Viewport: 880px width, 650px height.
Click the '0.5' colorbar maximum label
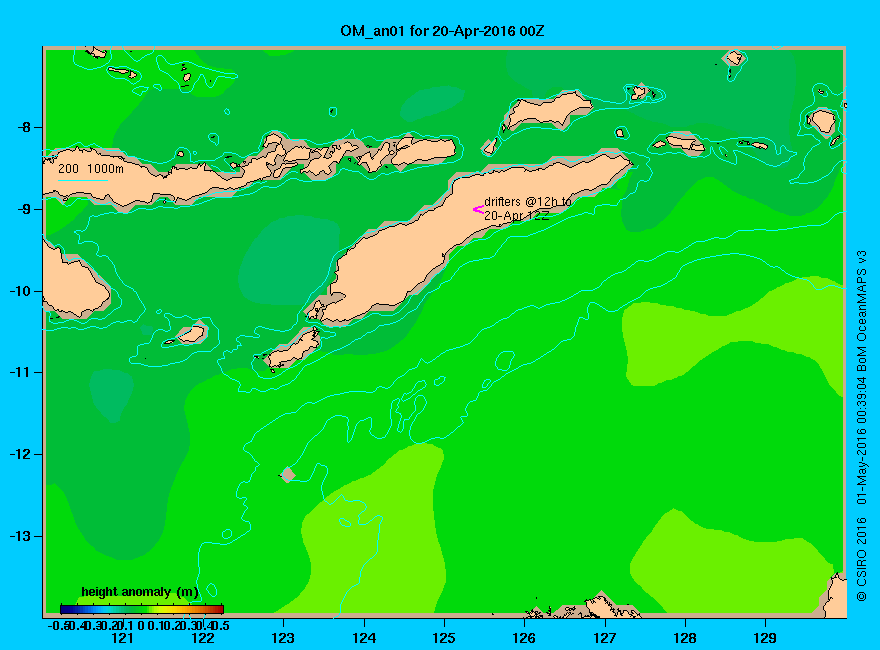(x=222, y=625)
